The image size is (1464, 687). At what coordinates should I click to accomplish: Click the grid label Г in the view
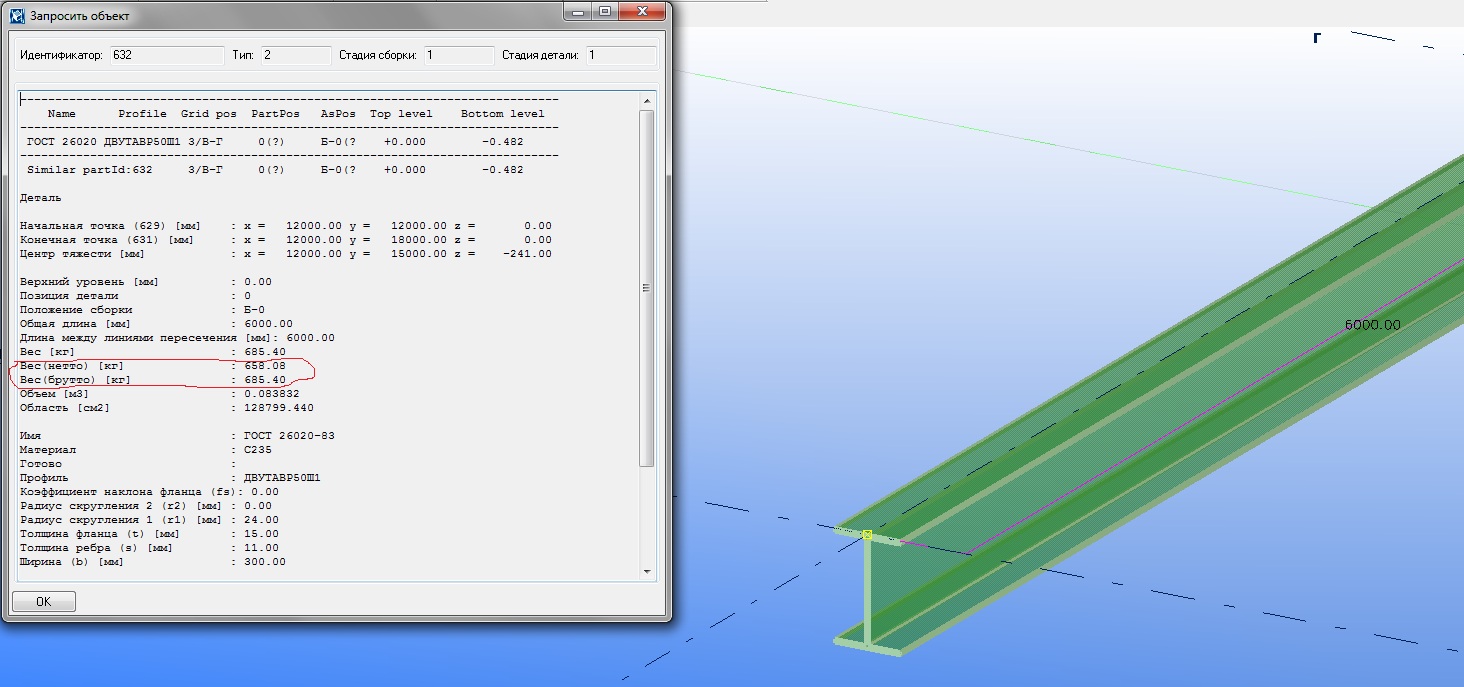(x=1317, y=38)
